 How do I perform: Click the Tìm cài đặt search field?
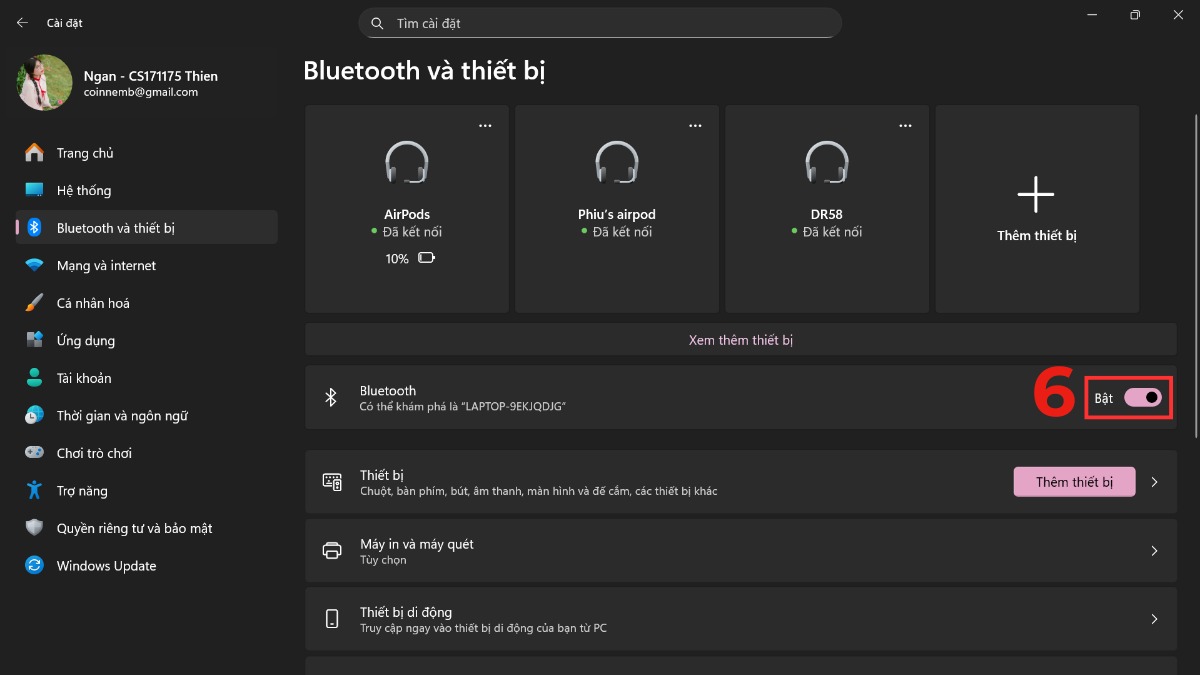(x=600, y=22)
